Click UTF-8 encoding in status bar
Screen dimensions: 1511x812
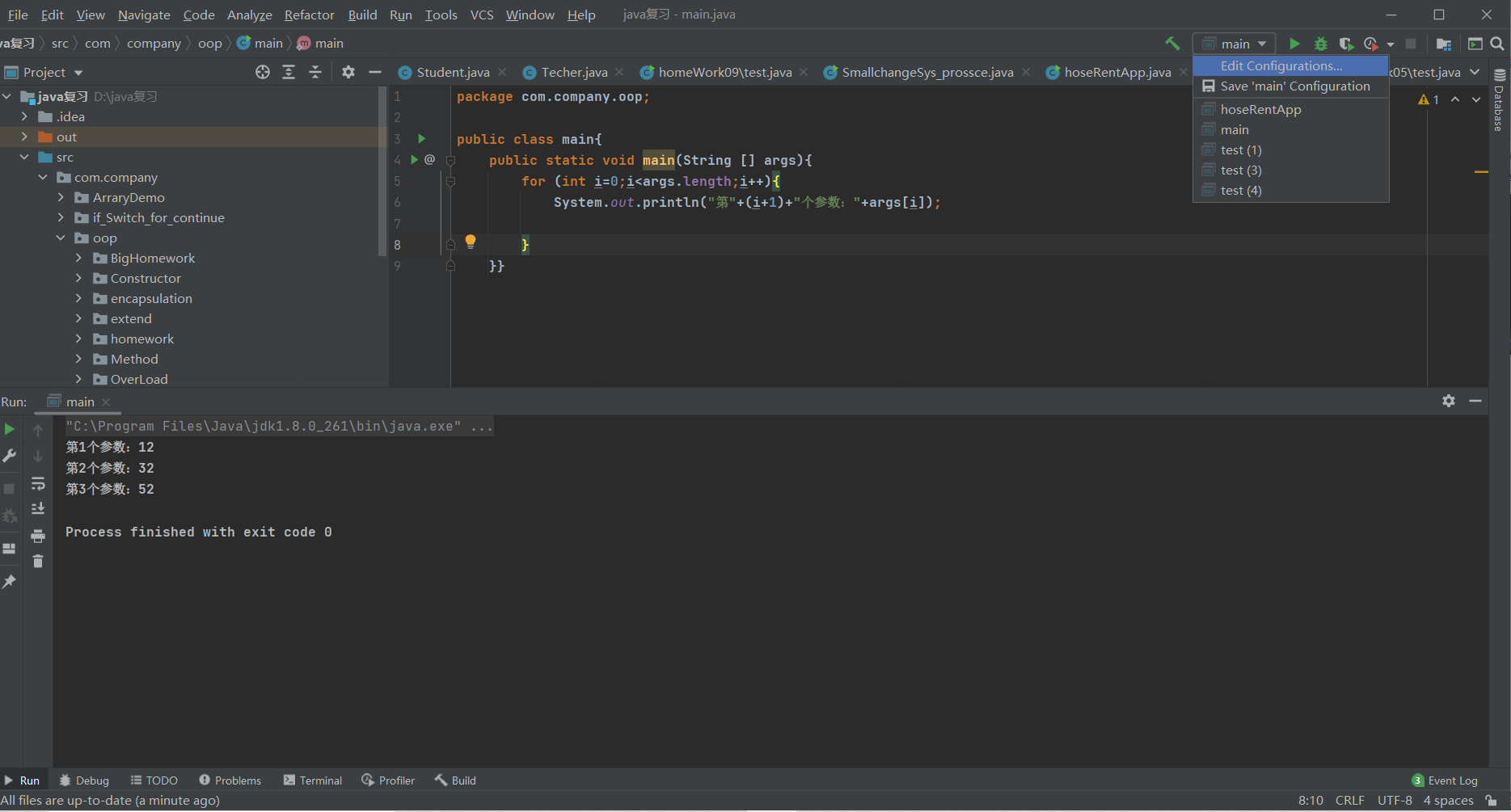point(1395,801)
